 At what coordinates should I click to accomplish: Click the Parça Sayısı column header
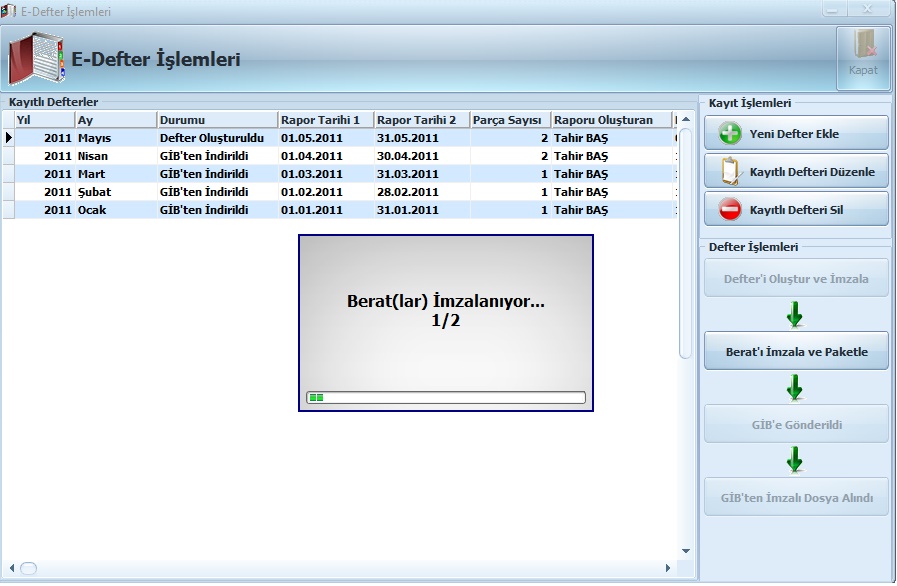(x=510, y=120)
